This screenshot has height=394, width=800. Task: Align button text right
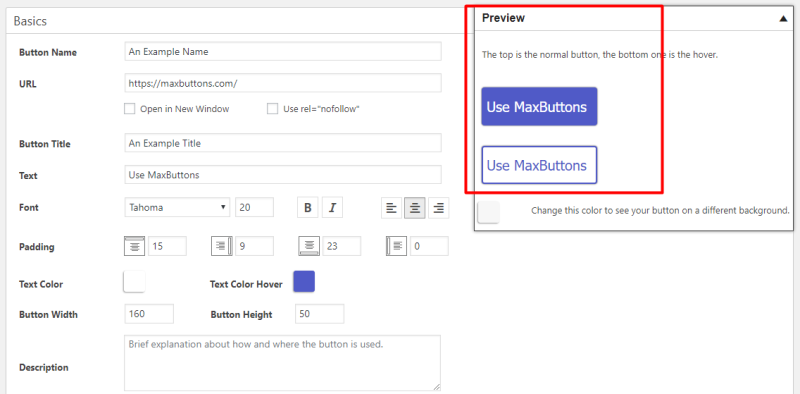[439, 208]
